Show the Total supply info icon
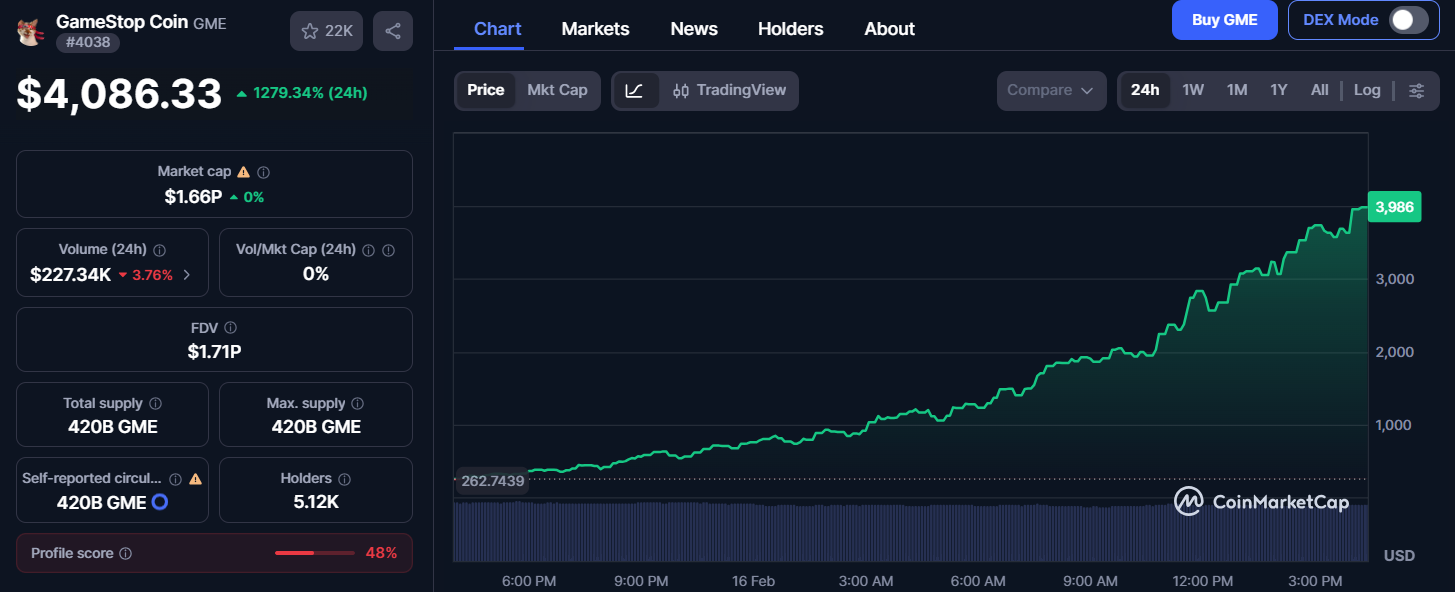The image size is (1455, 592). pos(155,404)
